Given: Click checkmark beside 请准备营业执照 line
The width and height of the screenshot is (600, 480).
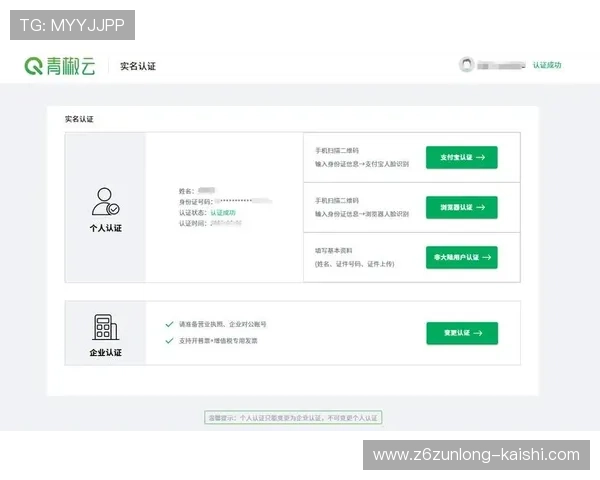Looking at the screenshot, I should (x=169, y=324).
